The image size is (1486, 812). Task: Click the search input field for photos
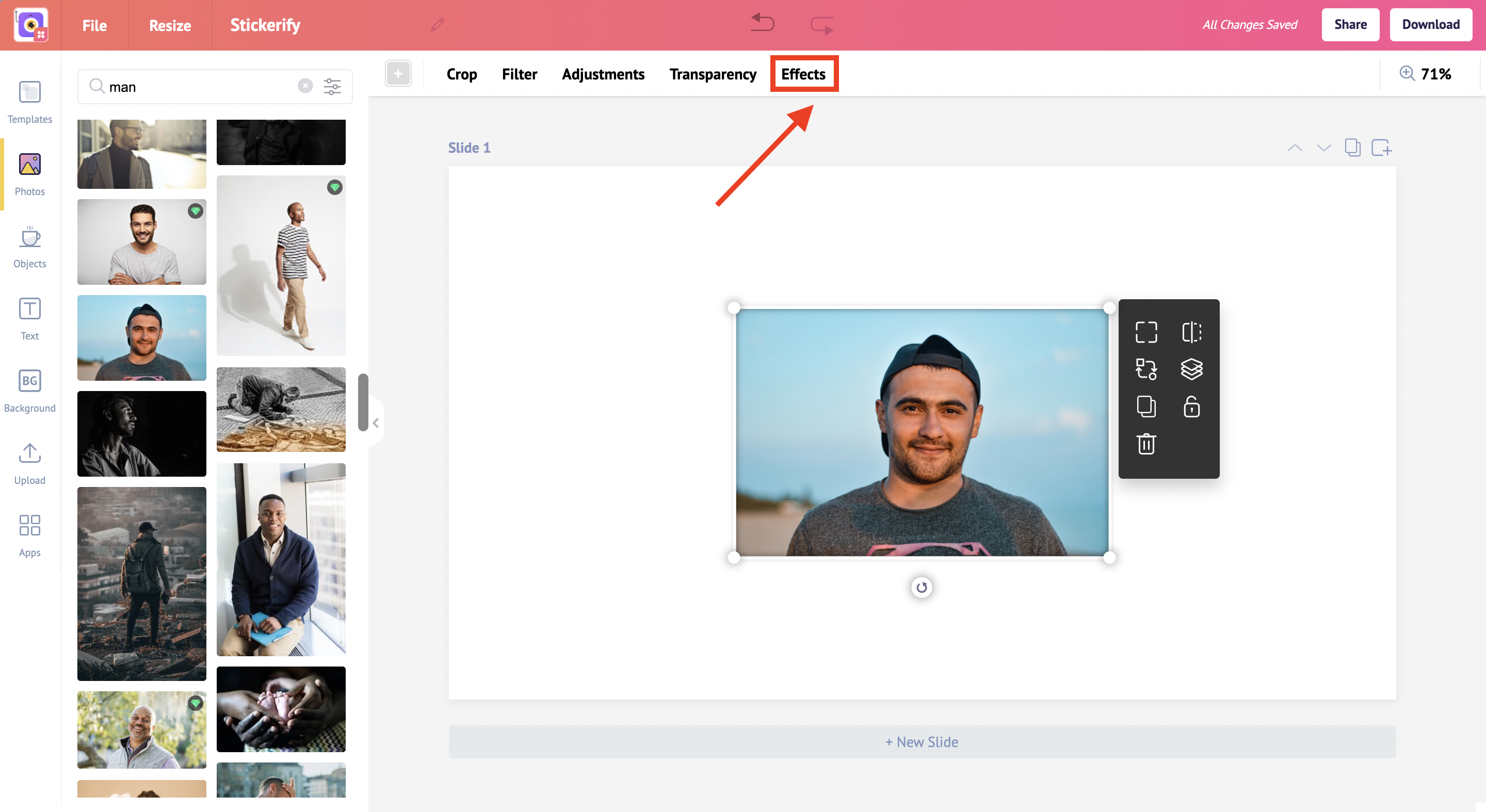[x=198, y=86]
